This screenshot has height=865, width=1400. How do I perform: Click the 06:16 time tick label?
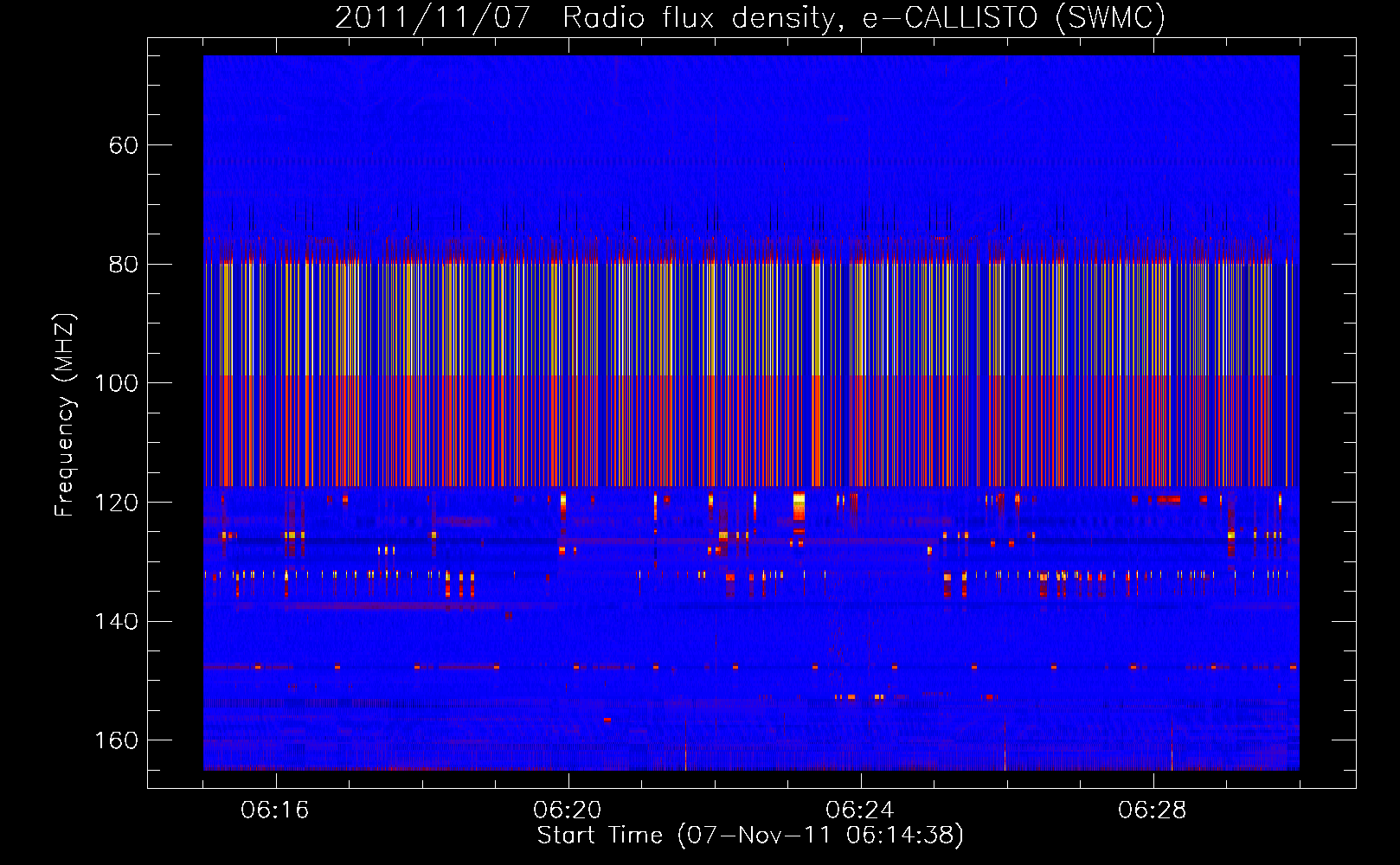pyautogui.click(x=275, y=810)
